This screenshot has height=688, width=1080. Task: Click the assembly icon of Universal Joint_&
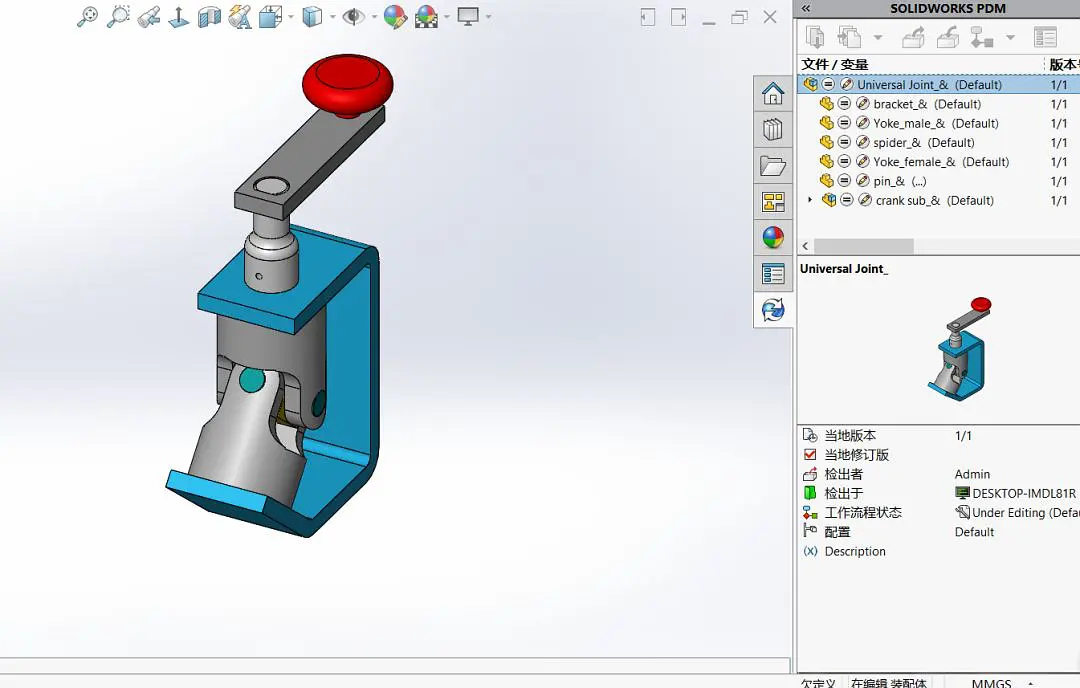(x=811, y=84)
